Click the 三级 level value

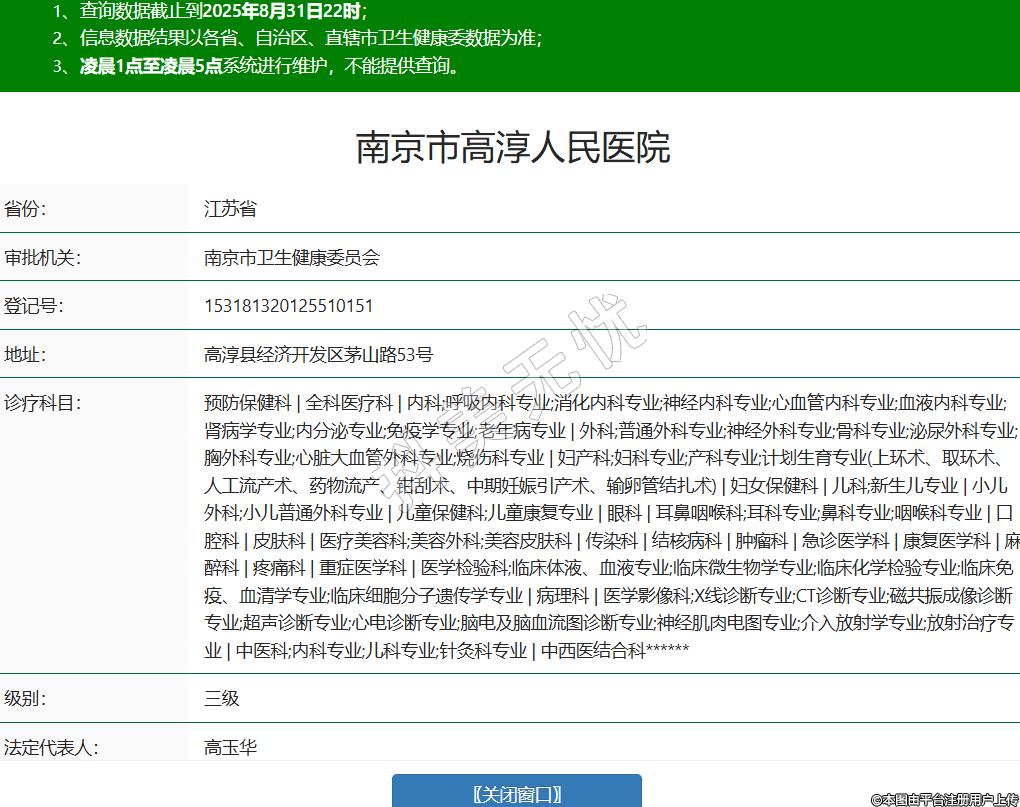click(222, 698)
